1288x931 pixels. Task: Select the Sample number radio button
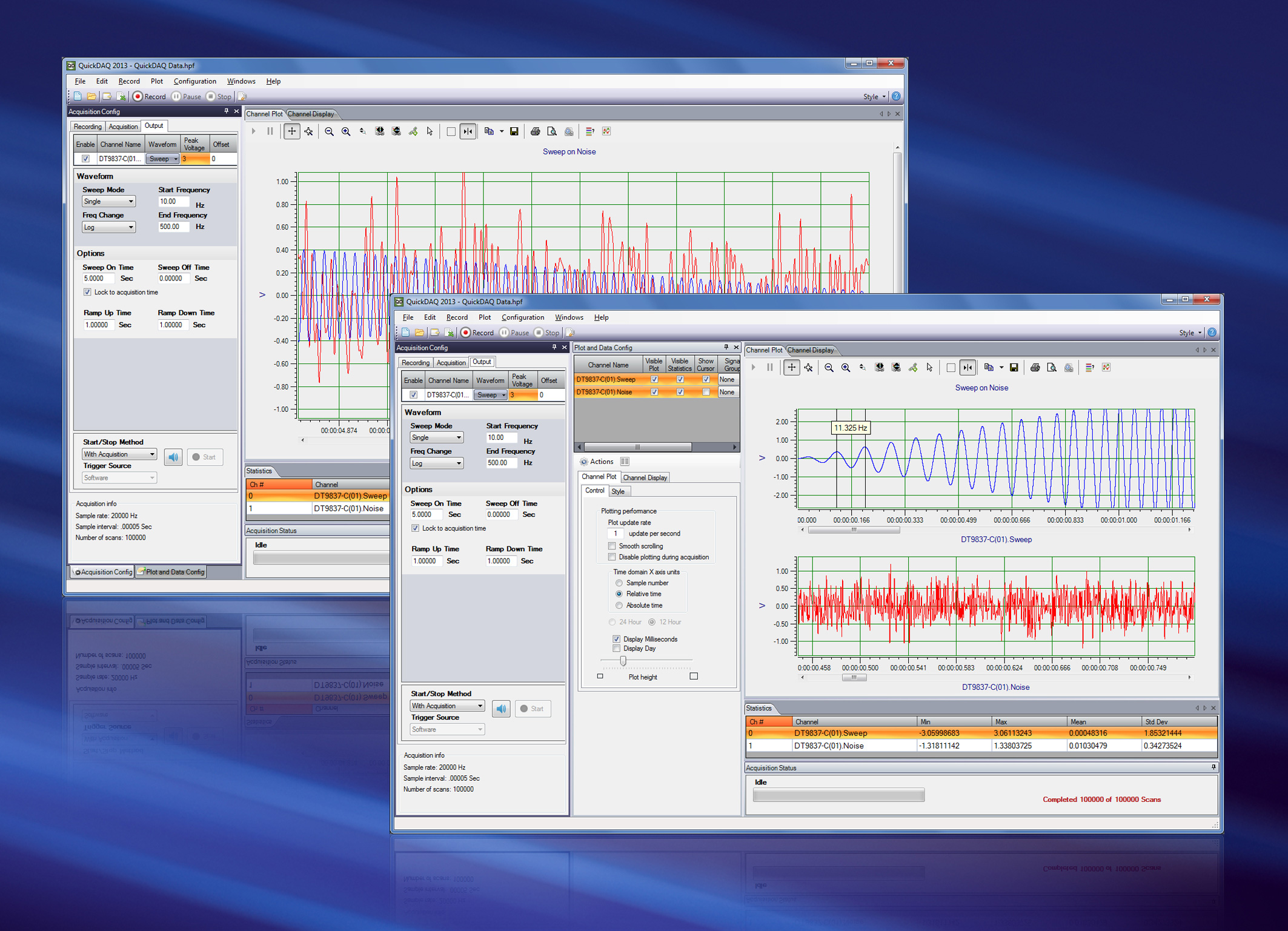pos(619,583)
